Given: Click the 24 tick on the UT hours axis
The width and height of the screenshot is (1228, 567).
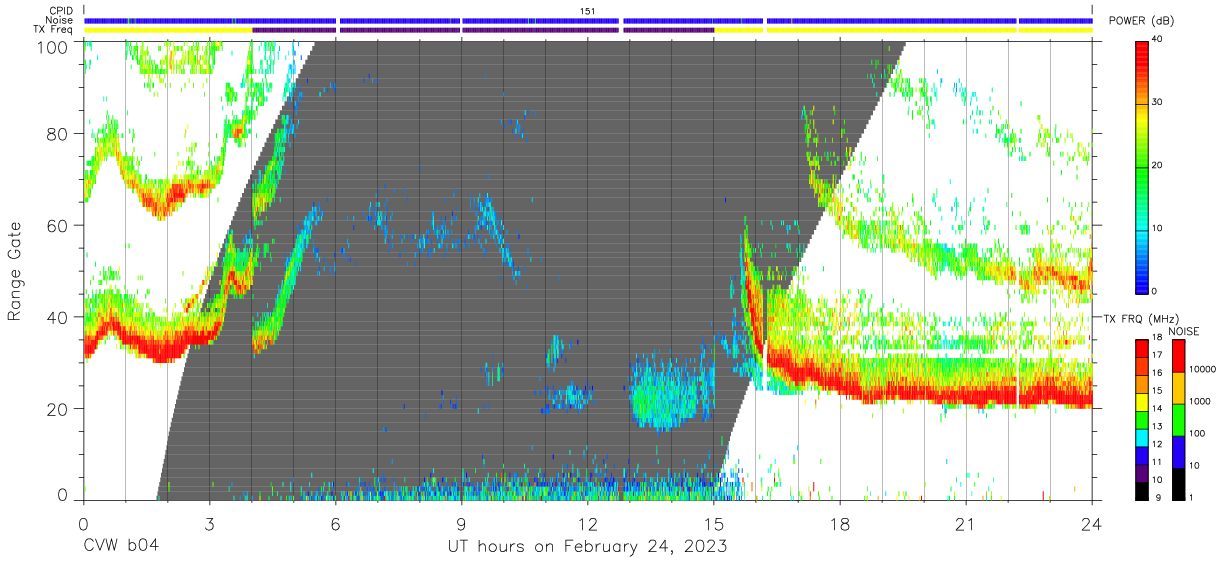Looking at the screenshot, I should pyautogui.click(x=1092, y=523).
